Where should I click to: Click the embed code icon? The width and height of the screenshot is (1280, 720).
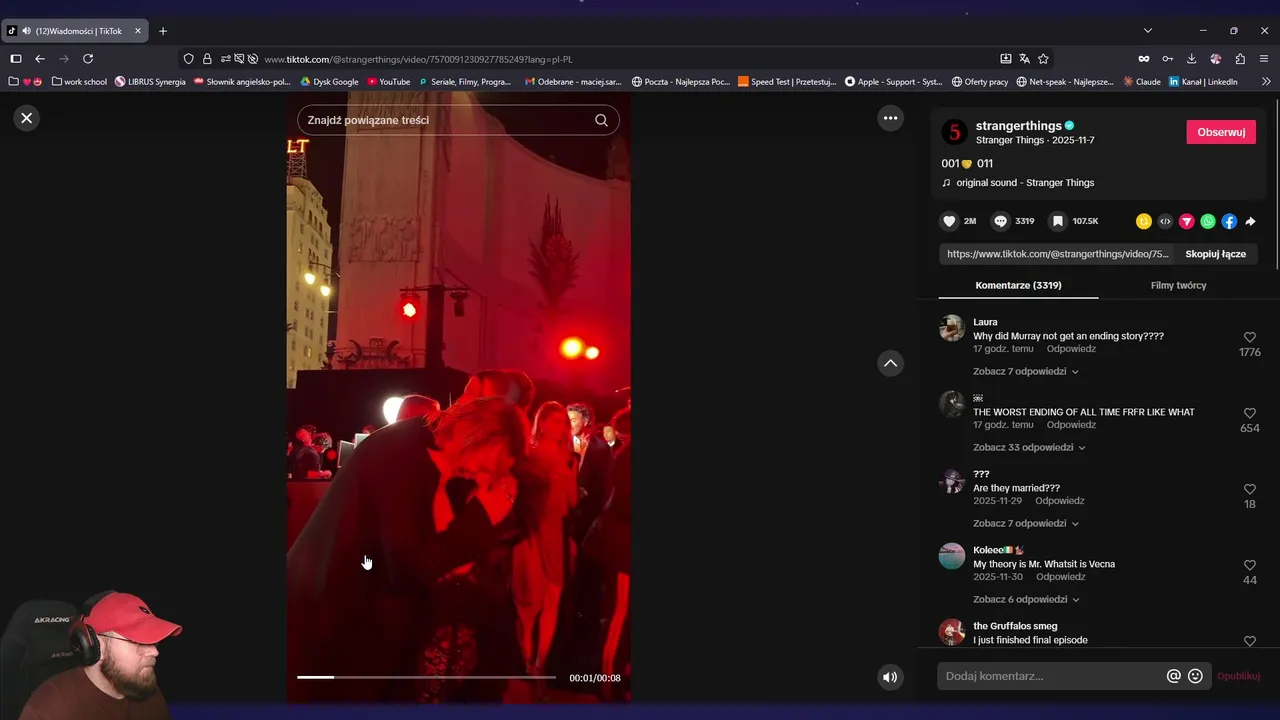coord(1165,221)
